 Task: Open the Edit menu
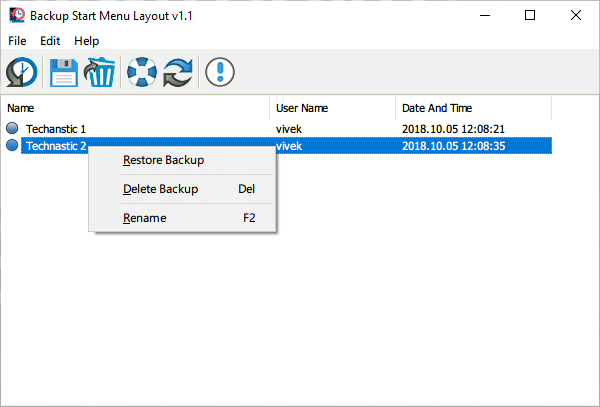[x=50, y=41]
